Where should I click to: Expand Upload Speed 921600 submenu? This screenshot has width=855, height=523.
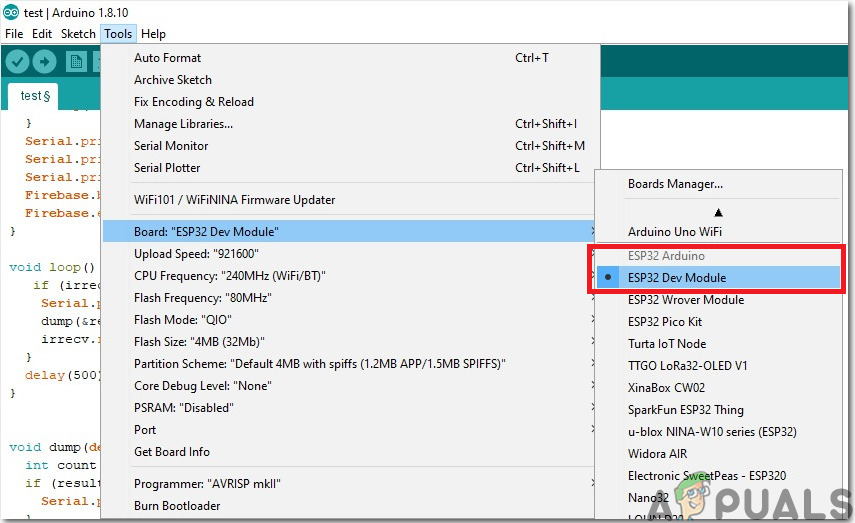click(349, 254)
